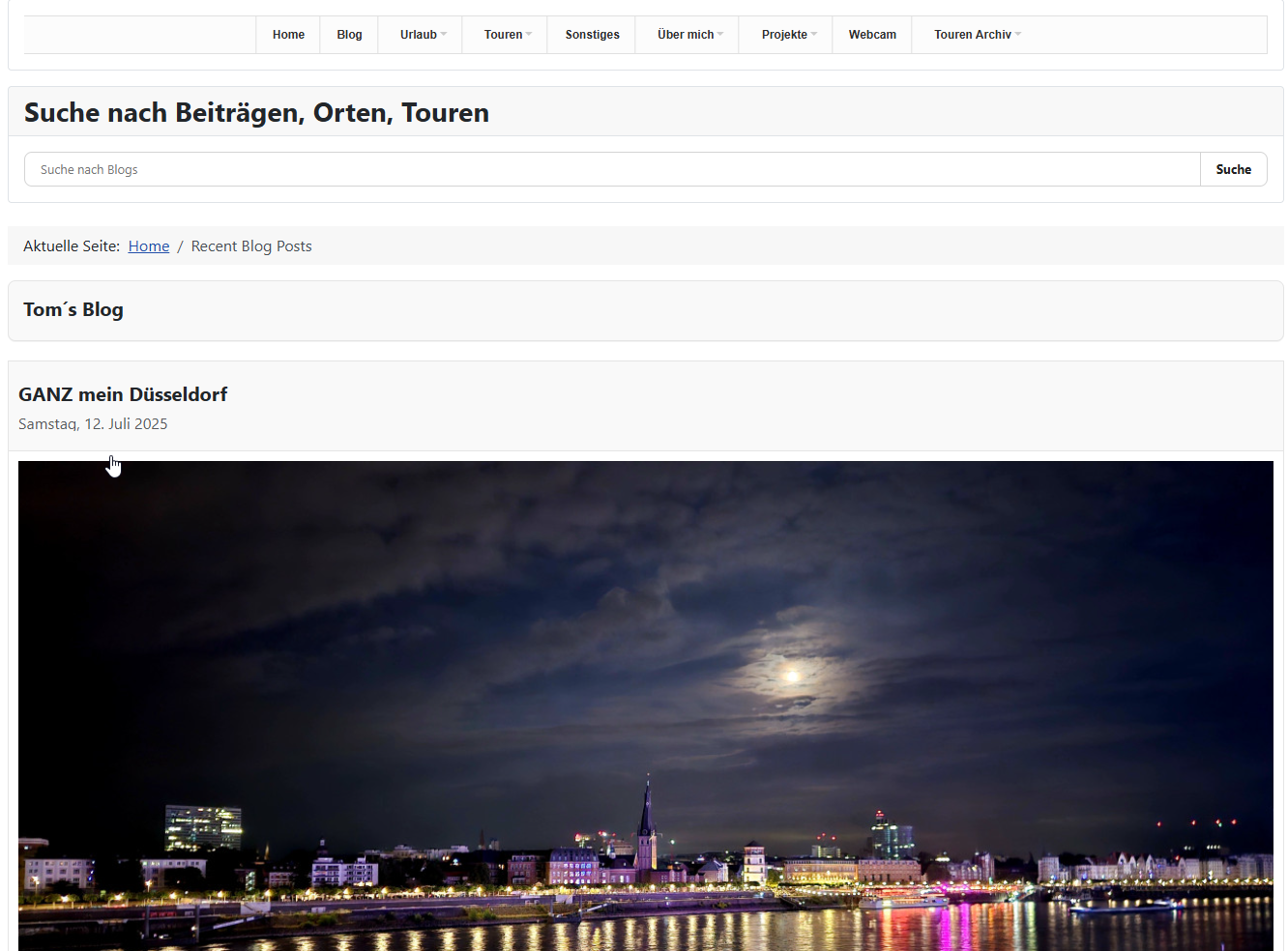Click the Tom´s Blog heading
The width and height of the screenshot is (1288, 951).
(x=73, y=310)
